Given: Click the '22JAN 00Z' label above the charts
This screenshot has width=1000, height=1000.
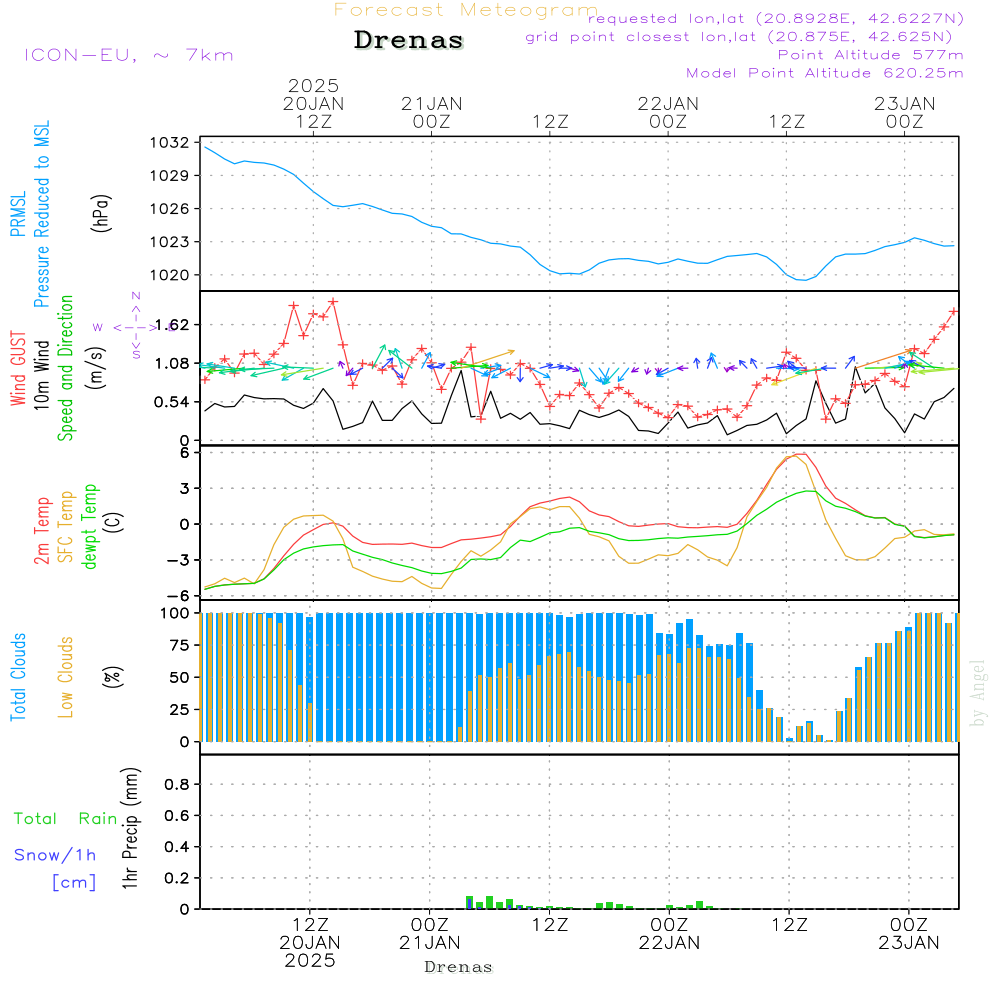Looking at the screenshot, I should click(668, 112).
